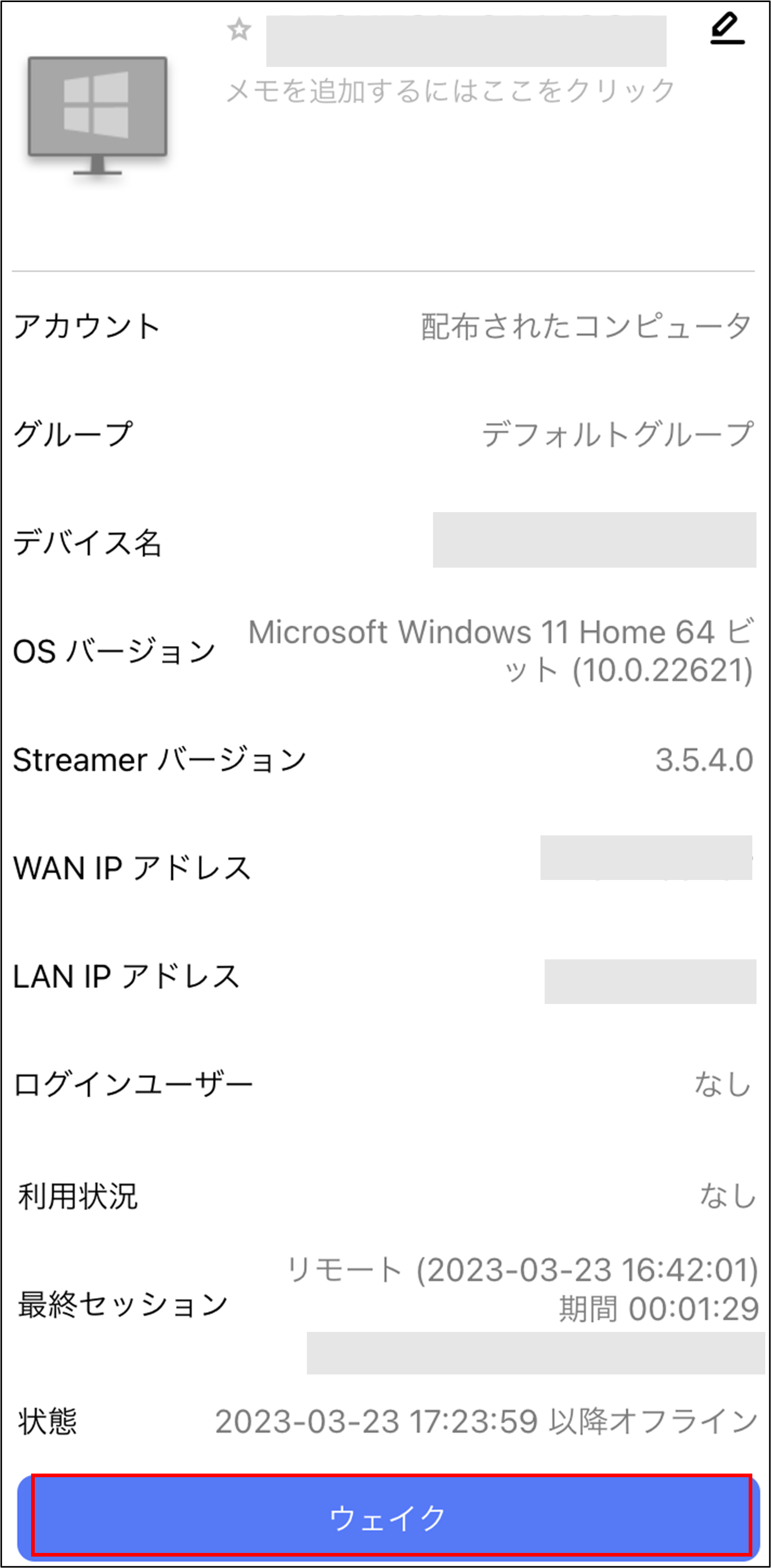
Task: Select the redacted デバイス名 value
Action: (x=594, y=540)
